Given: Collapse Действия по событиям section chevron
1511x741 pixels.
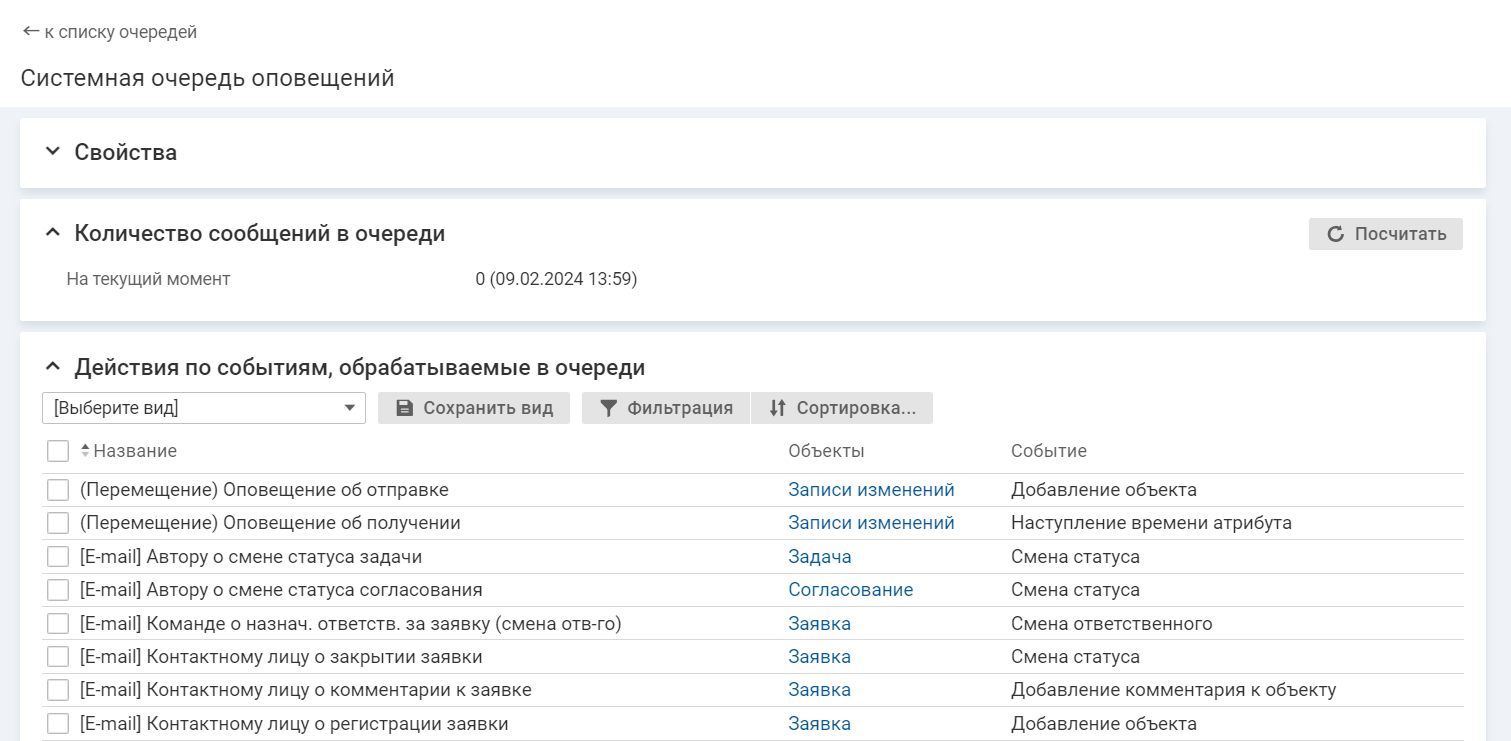Looking at the screenshot, I should (x=53, y=367).
